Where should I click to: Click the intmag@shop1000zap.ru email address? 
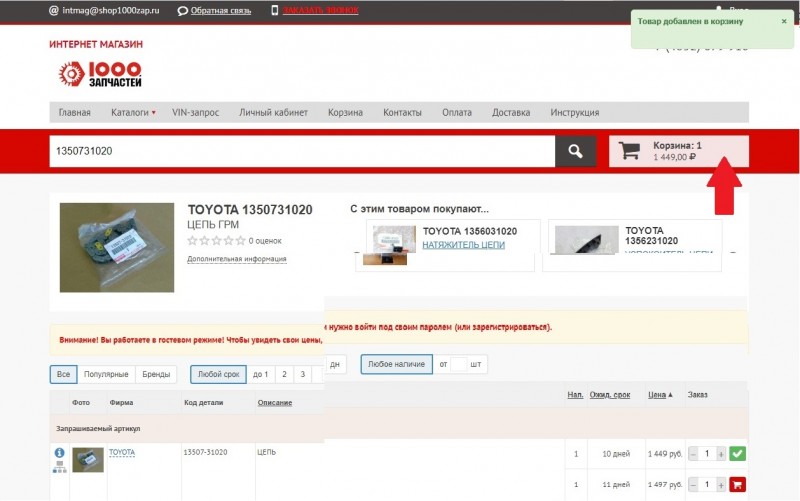pyautogui.click(x=111, y=10)
